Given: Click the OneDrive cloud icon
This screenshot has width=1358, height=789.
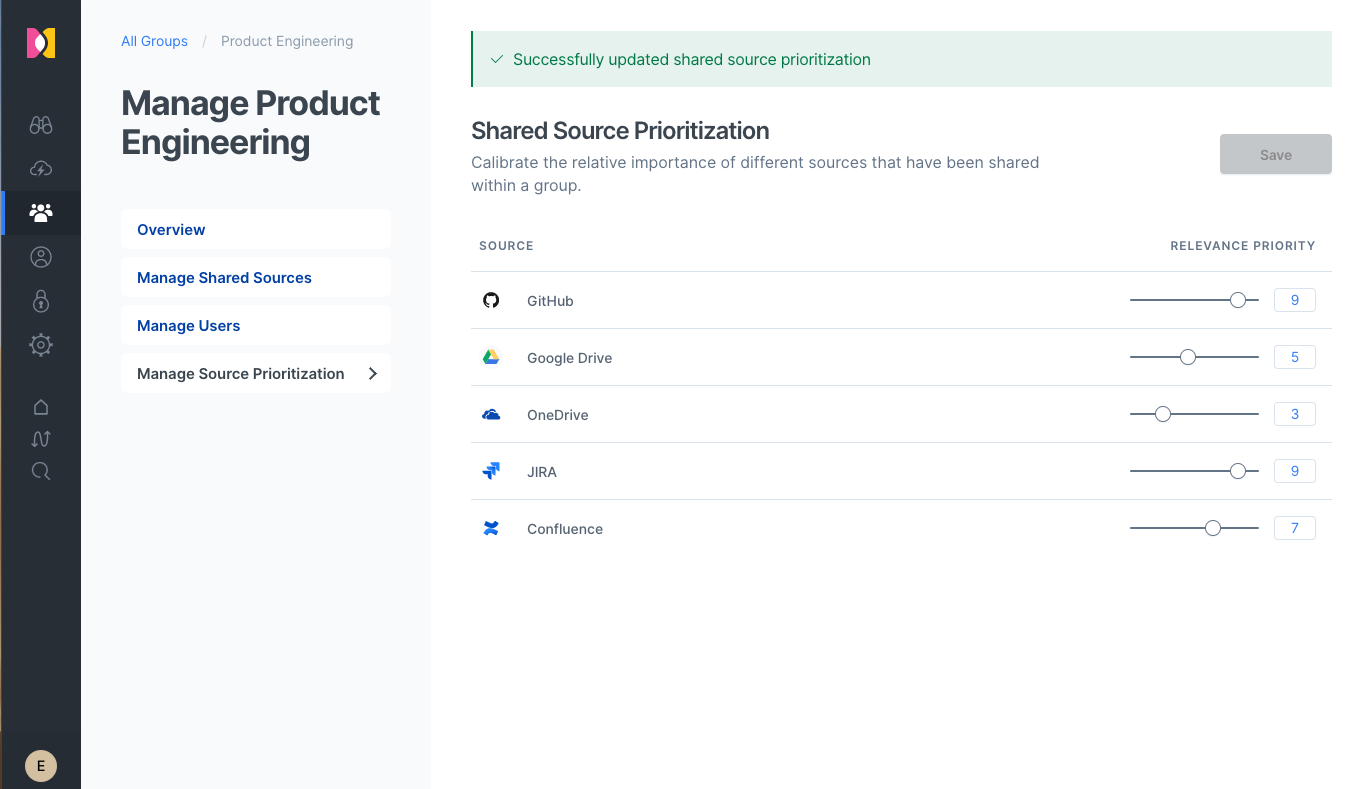Looking at the screenshot, I should tap(491, 414).
